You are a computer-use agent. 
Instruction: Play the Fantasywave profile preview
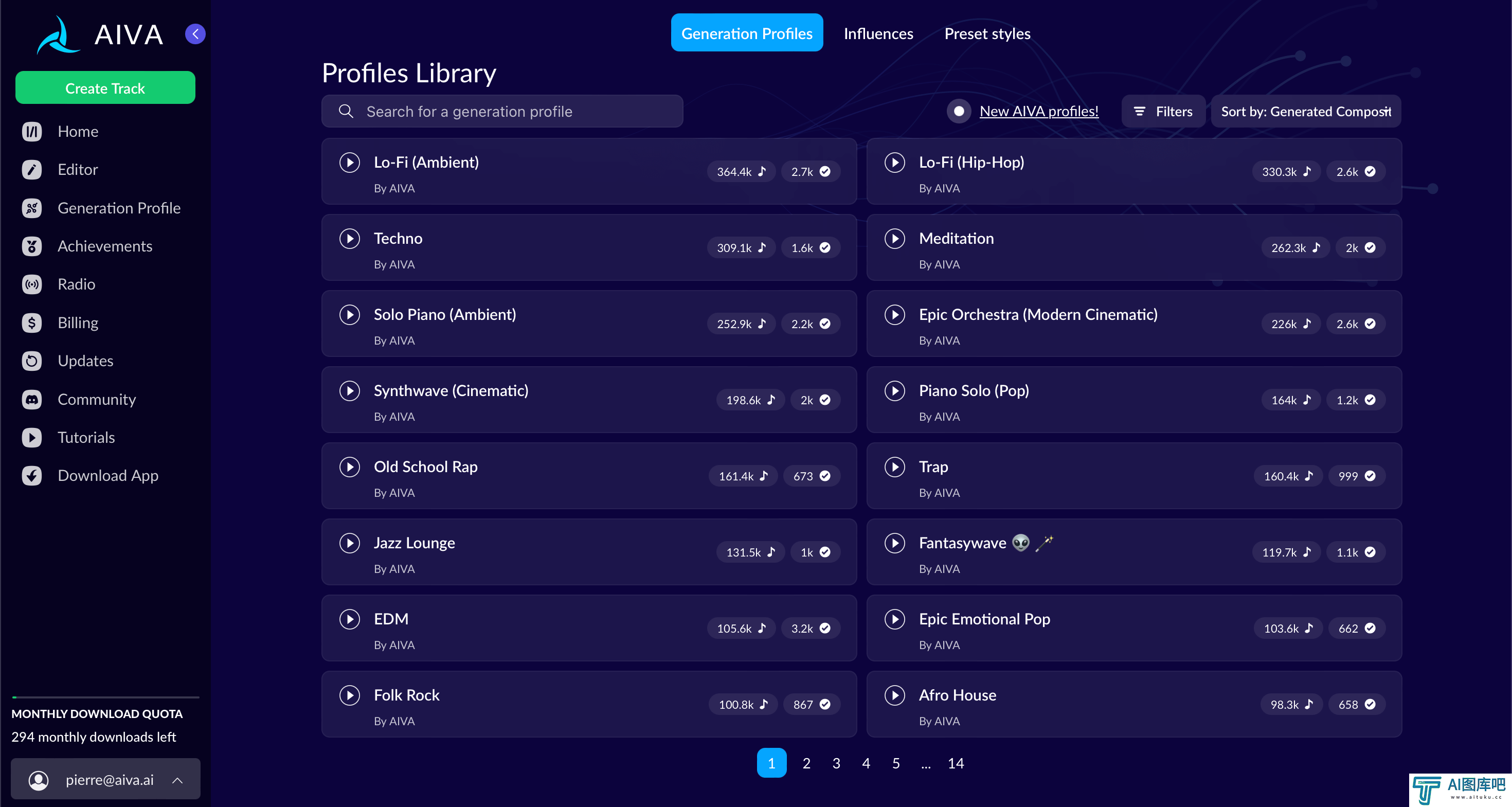895,543
